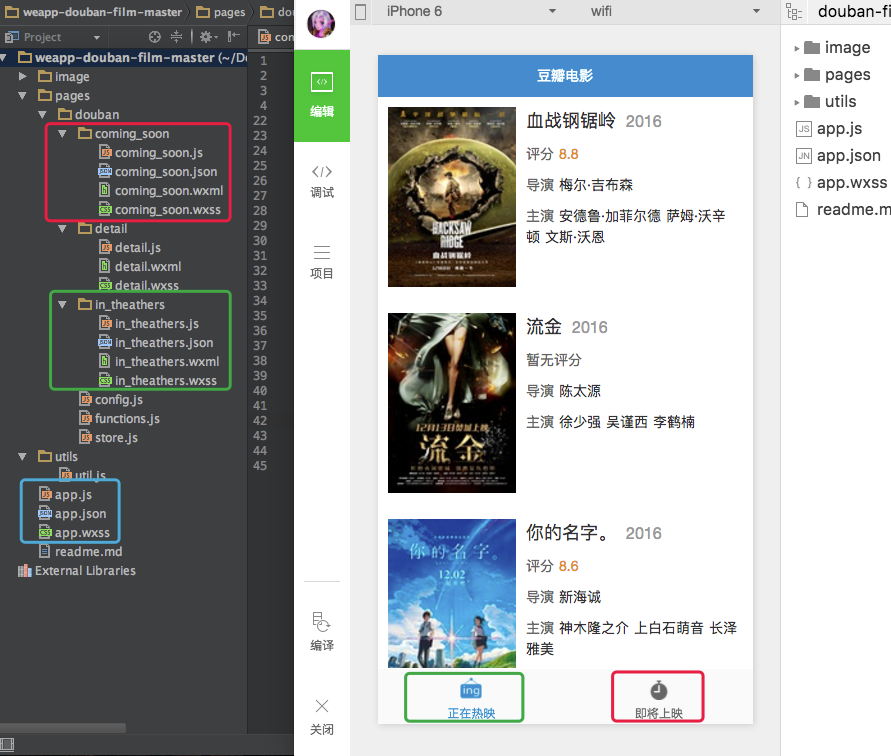Open app.wxss in the Project tree
The image size is (891, 756).
pos(74,533)
